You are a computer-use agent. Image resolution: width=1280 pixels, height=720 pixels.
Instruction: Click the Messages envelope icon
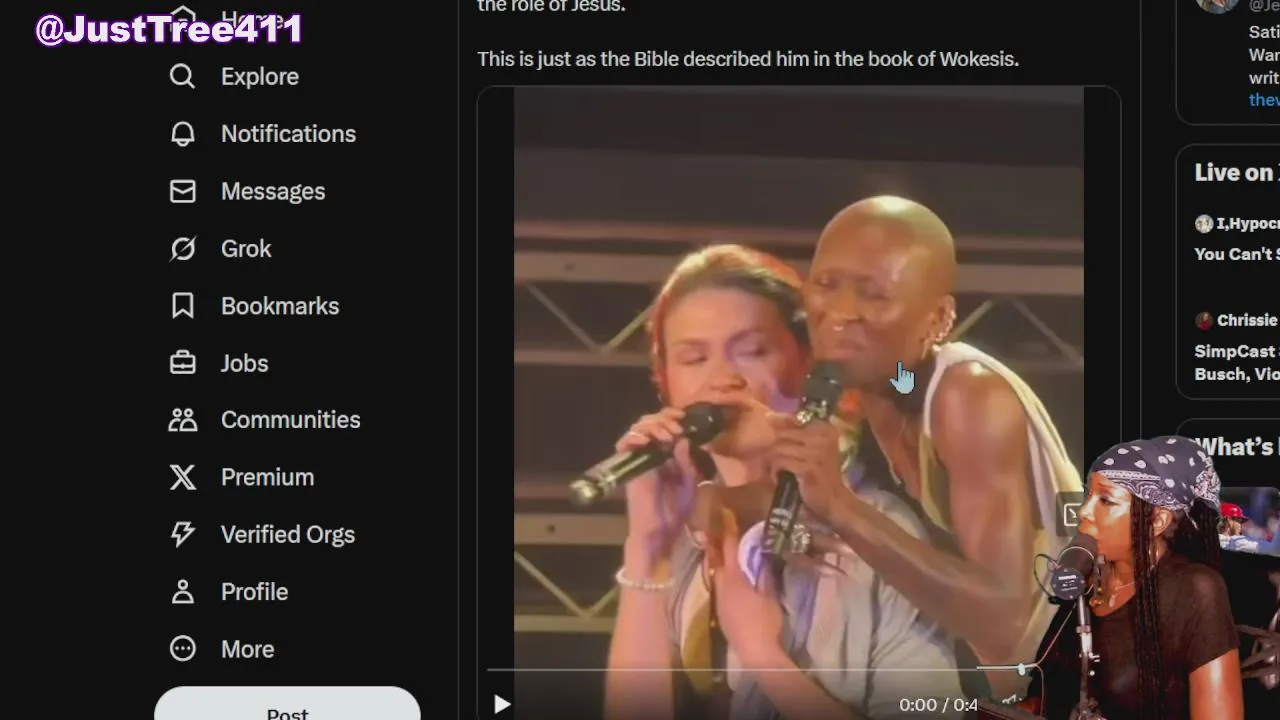click(182, 191)
